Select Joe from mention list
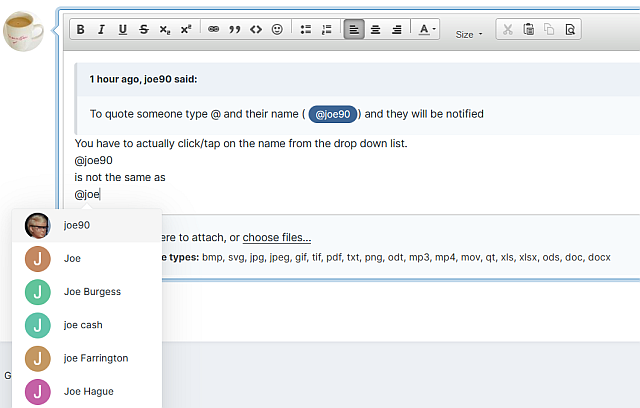This screenshot has width=640, height=408. (87, 259)
